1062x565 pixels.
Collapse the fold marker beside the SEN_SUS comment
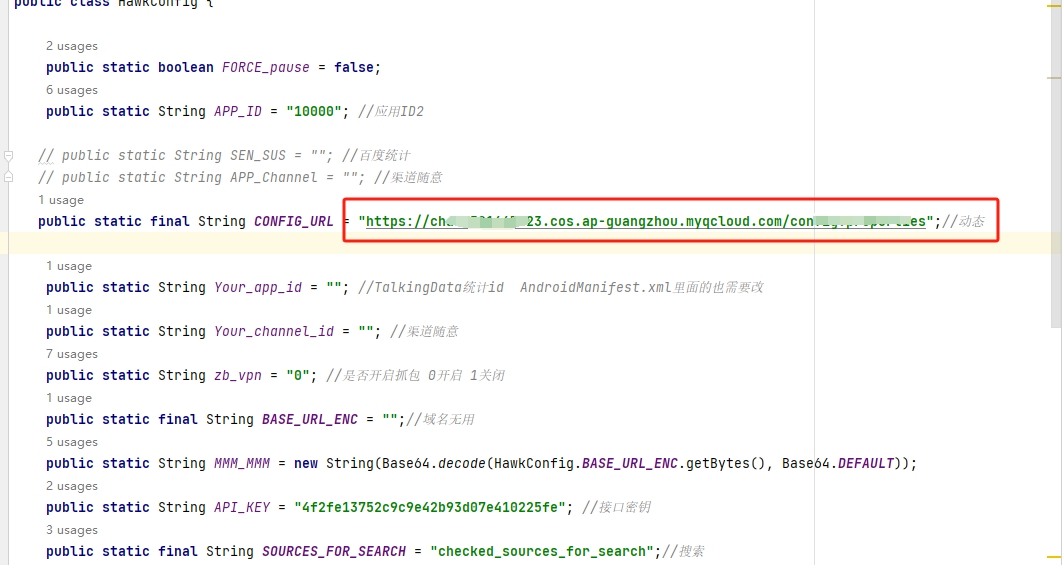8,156
